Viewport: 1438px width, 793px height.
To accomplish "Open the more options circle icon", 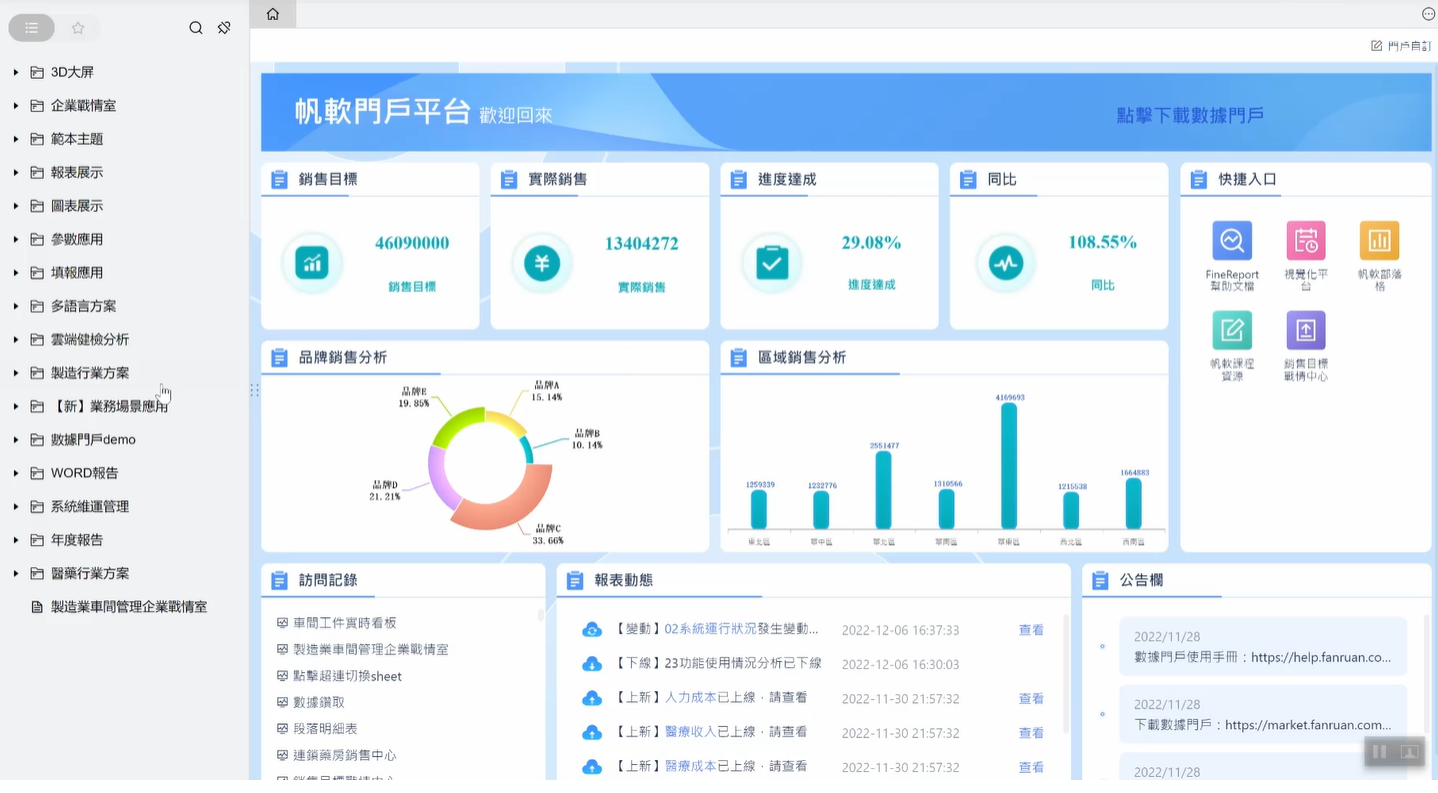I will pos(1428,14).
